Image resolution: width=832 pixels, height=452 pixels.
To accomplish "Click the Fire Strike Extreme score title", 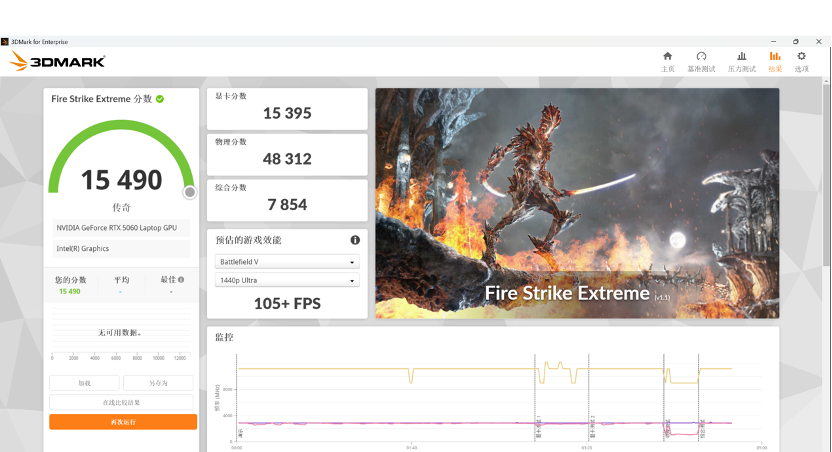I will pos(101,99).
